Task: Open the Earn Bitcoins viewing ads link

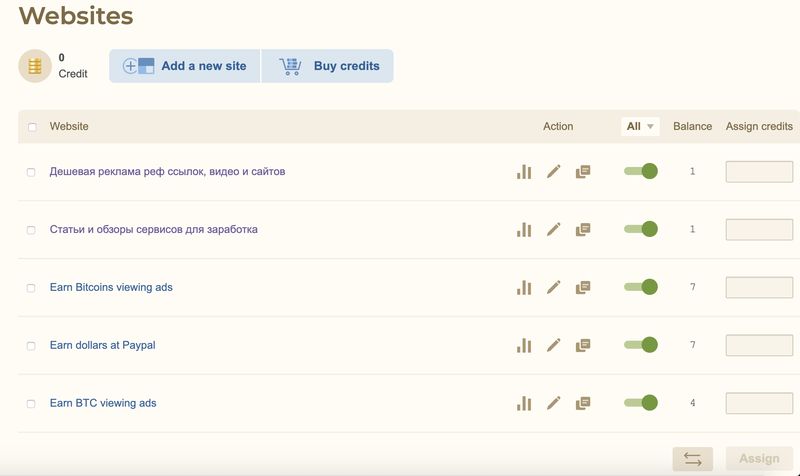Action: pos(111,288)
